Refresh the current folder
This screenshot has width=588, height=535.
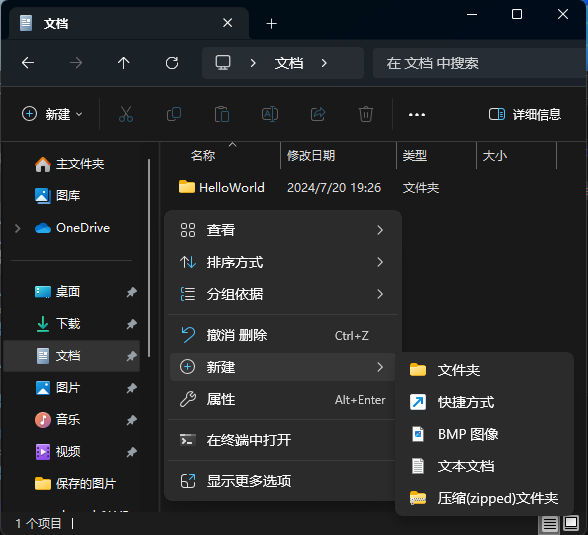click(172, 63)
